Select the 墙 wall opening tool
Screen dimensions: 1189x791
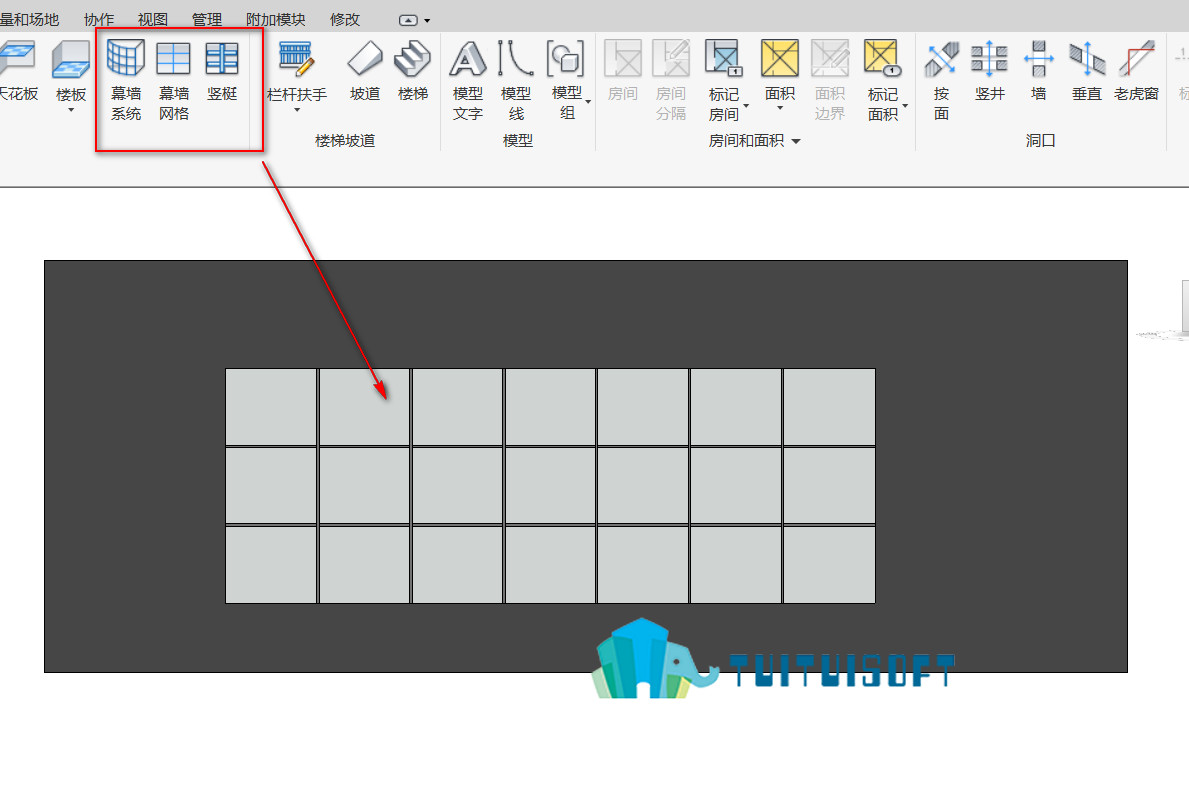(x=1038, y=71)
